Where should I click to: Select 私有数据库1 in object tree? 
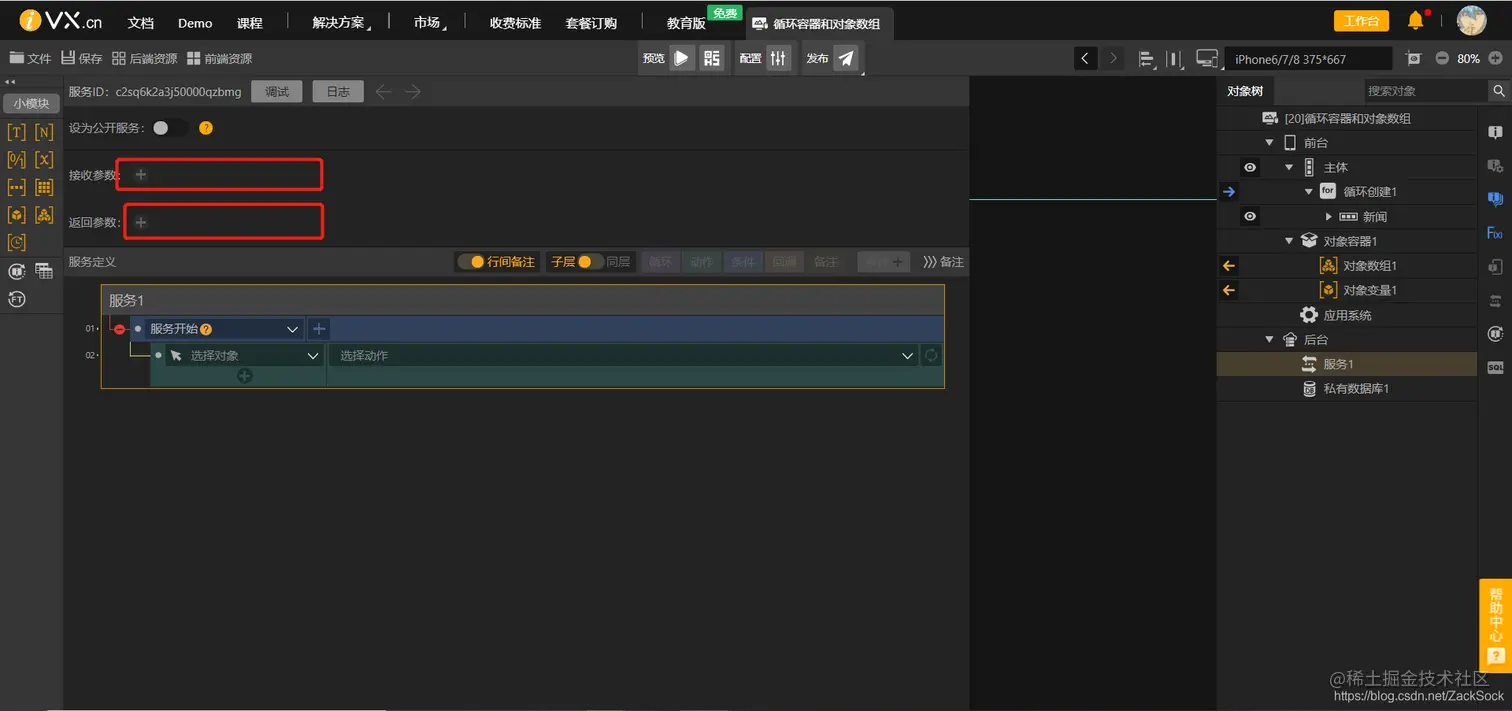coord(1346,389)
